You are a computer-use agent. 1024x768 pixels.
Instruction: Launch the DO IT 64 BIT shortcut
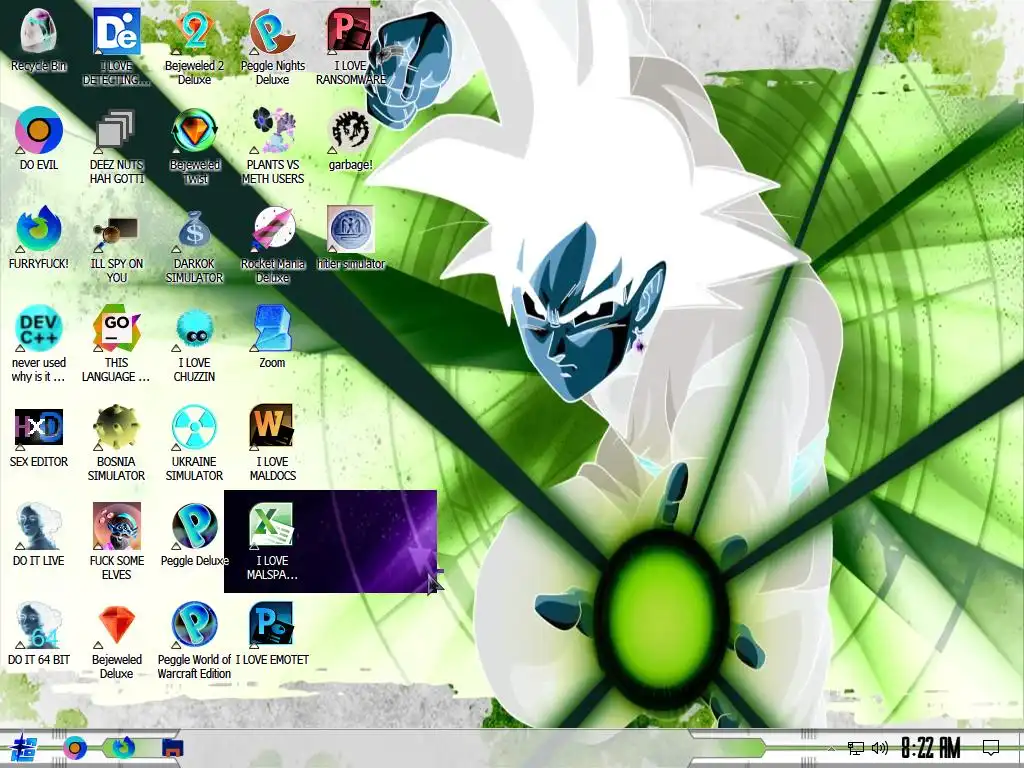pos(39,626)
